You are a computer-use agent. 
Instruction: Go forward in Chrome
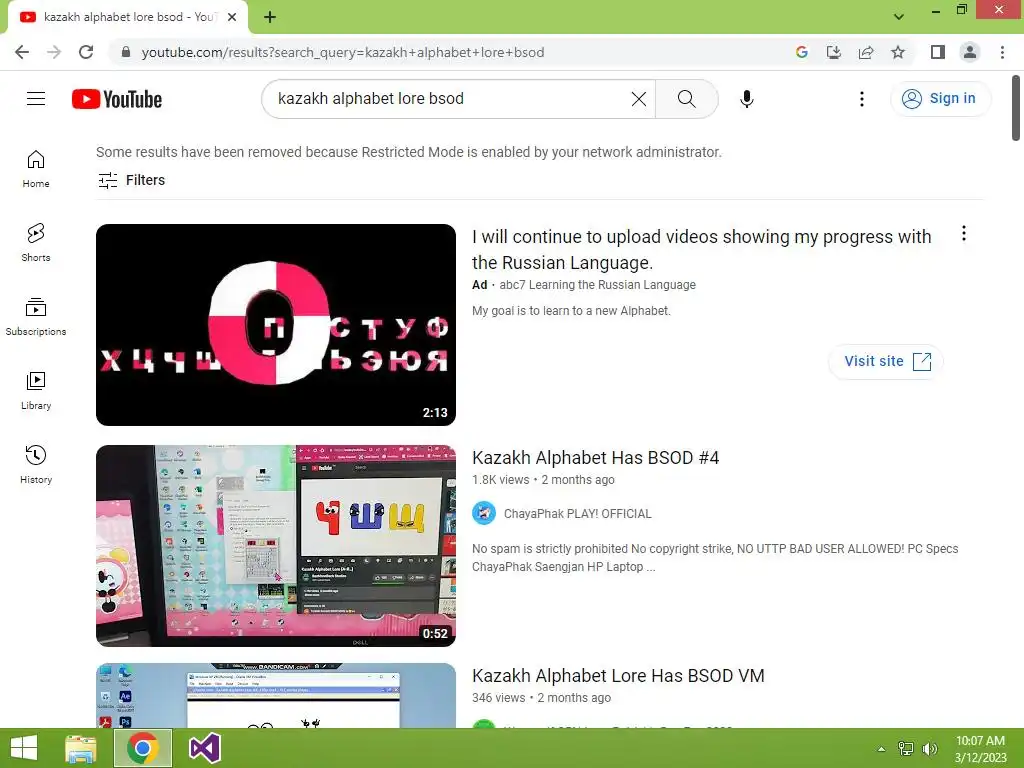pyautogui.click(x=54, y=52)
